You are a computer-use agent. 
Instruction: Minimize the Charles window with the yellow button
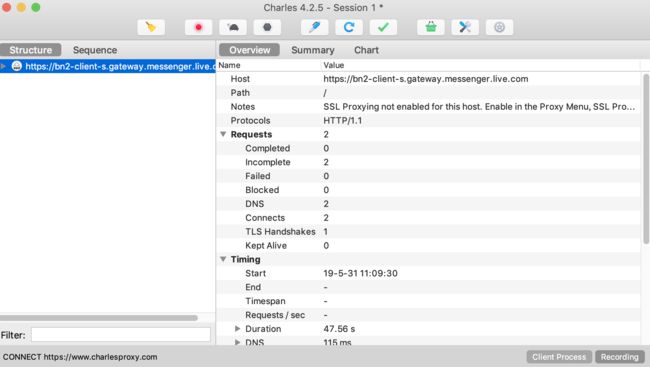(x=21, y=7)
